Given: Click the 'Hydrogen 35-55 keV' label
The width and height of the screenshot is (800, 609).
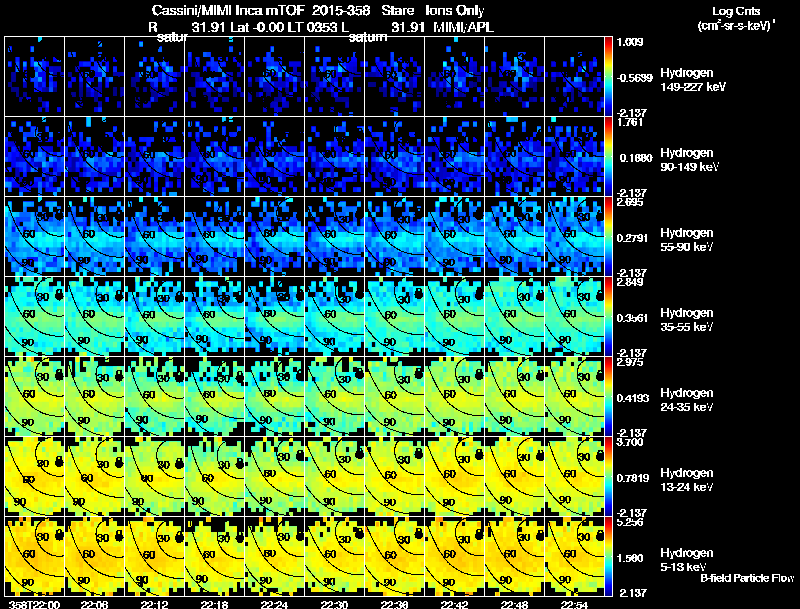Looking at the screenshot, I should click(x=687, y=320).
